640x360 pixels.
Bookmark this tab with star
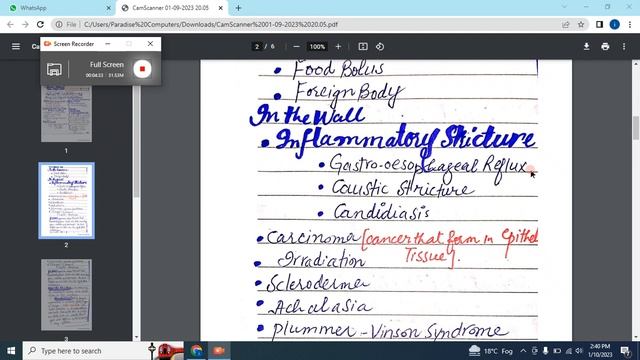581,24
